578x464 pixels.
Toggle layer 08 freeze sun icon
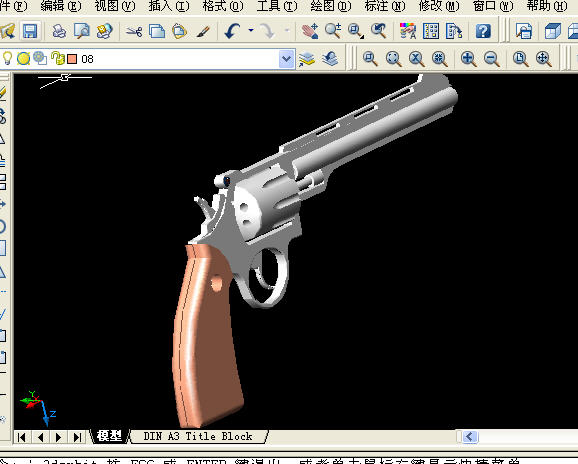(24, 58)
